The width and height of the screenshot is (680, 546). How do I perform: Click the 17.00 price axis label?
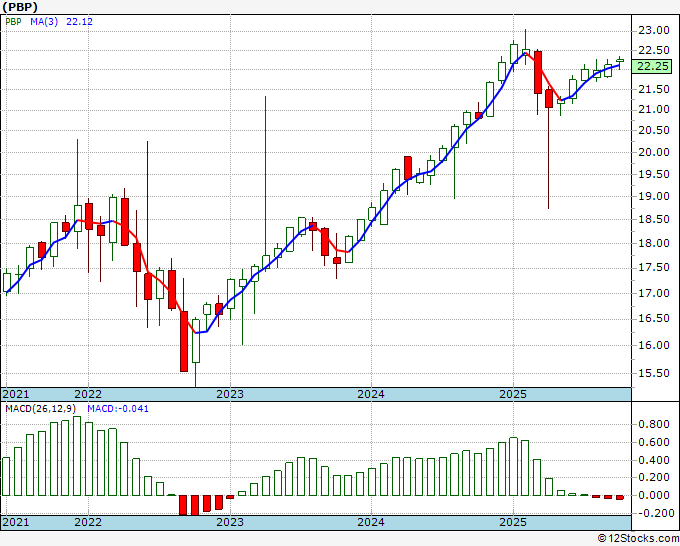(x=654, y=294)
